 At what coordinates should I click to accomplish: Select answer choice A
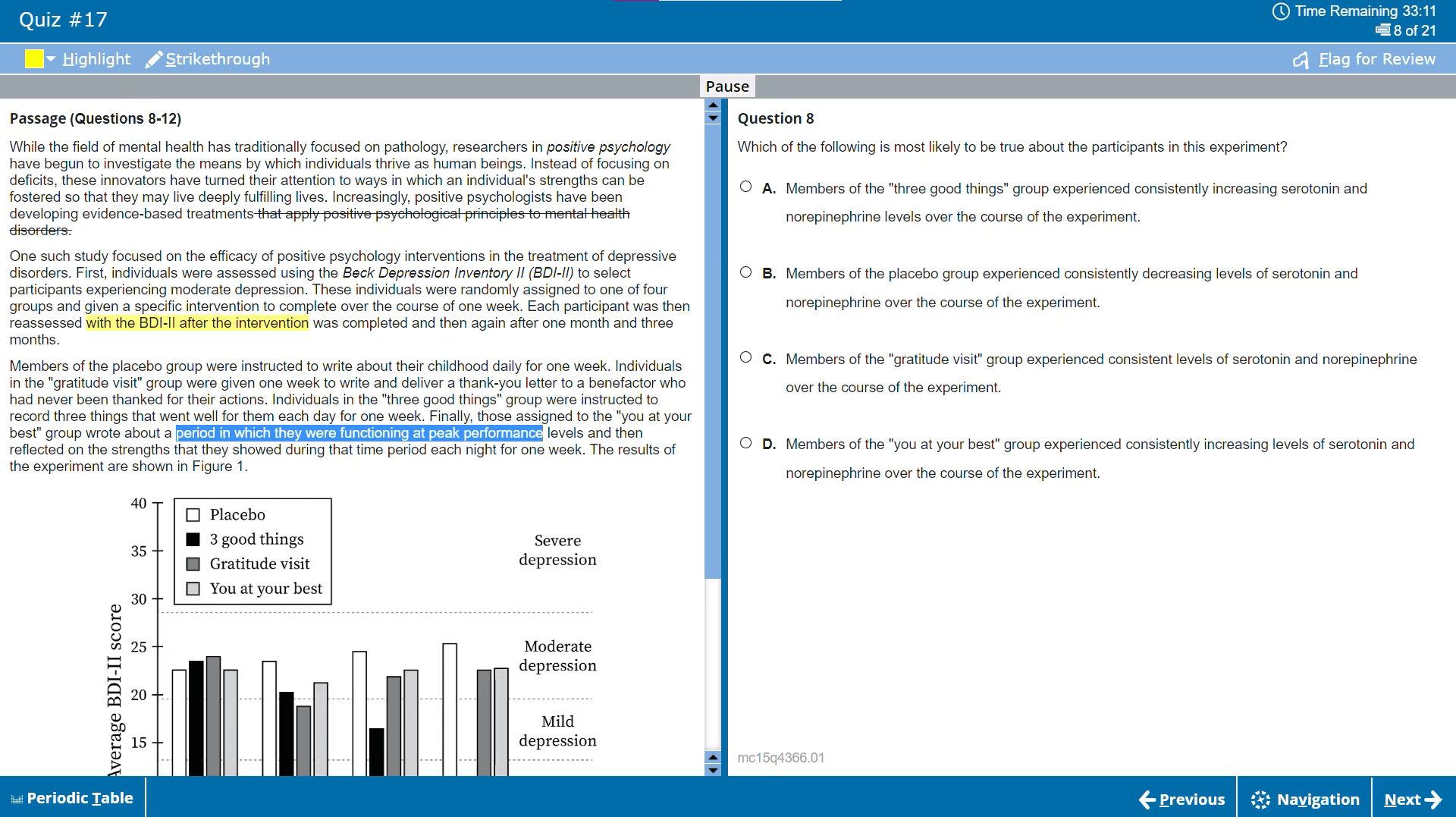(x=745, y=186)
